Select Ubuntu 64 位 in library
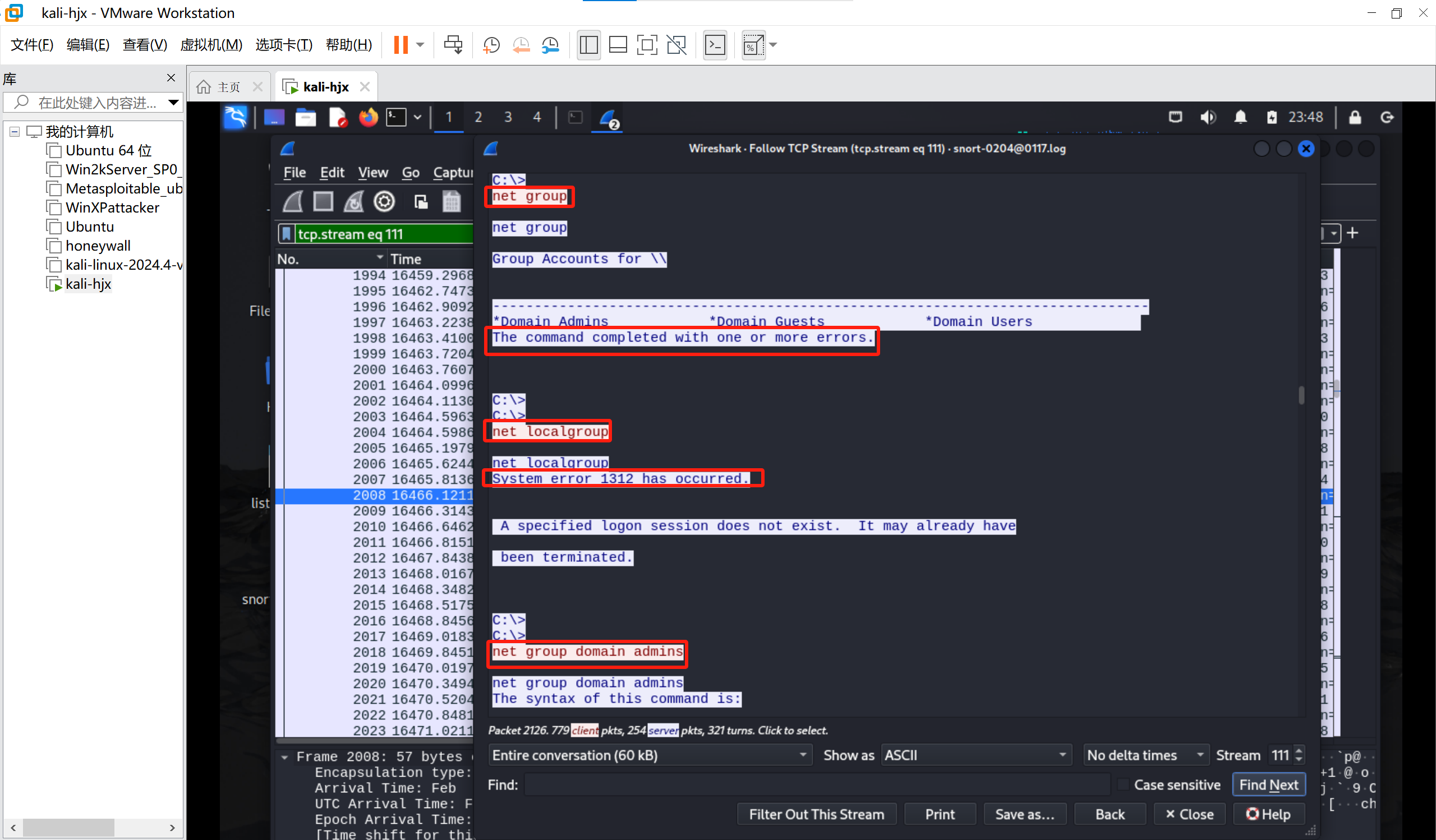Image resolution: width=1436 pixels, height=840 pixels. 108,150
